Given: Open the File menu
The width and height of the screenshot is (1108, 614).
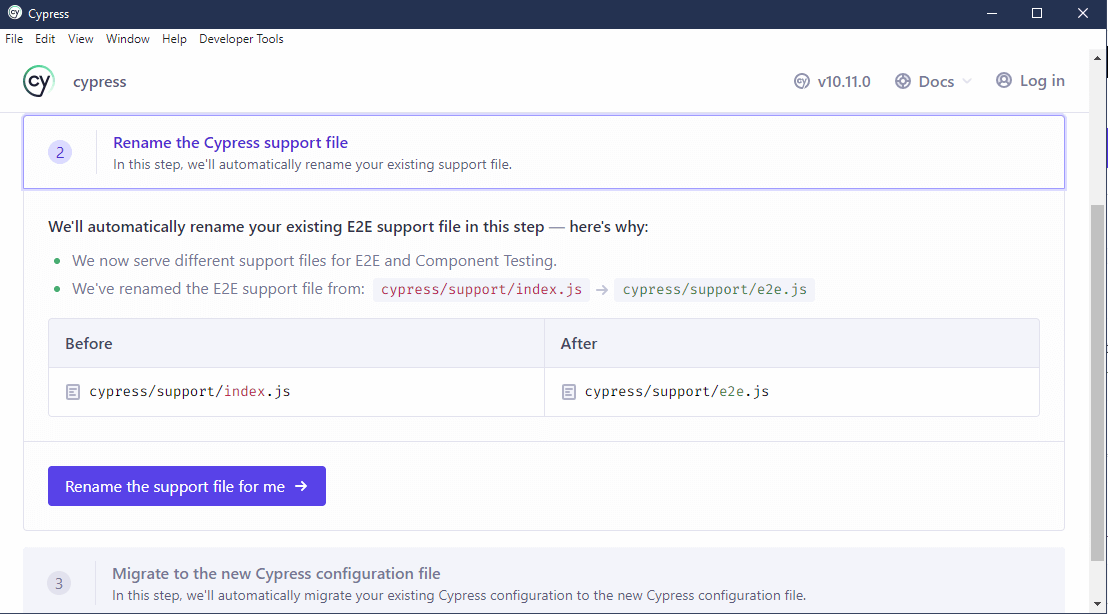Looking at the screenshot, I should point(14,38).
